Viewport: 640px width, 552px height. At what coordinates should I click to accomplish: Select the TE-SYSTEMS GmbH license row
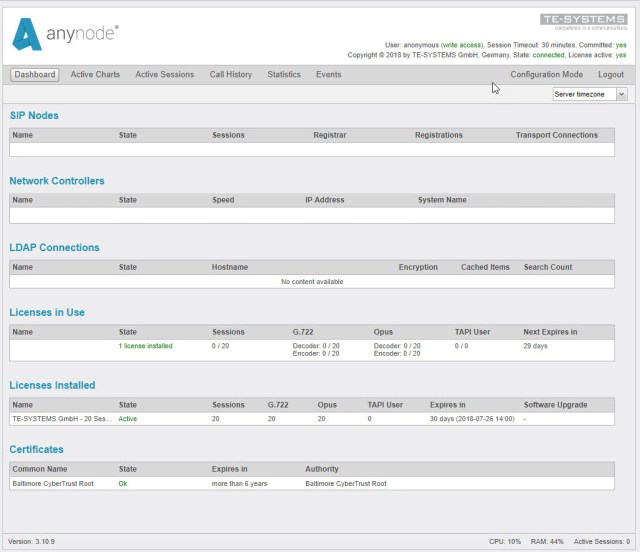62,419
